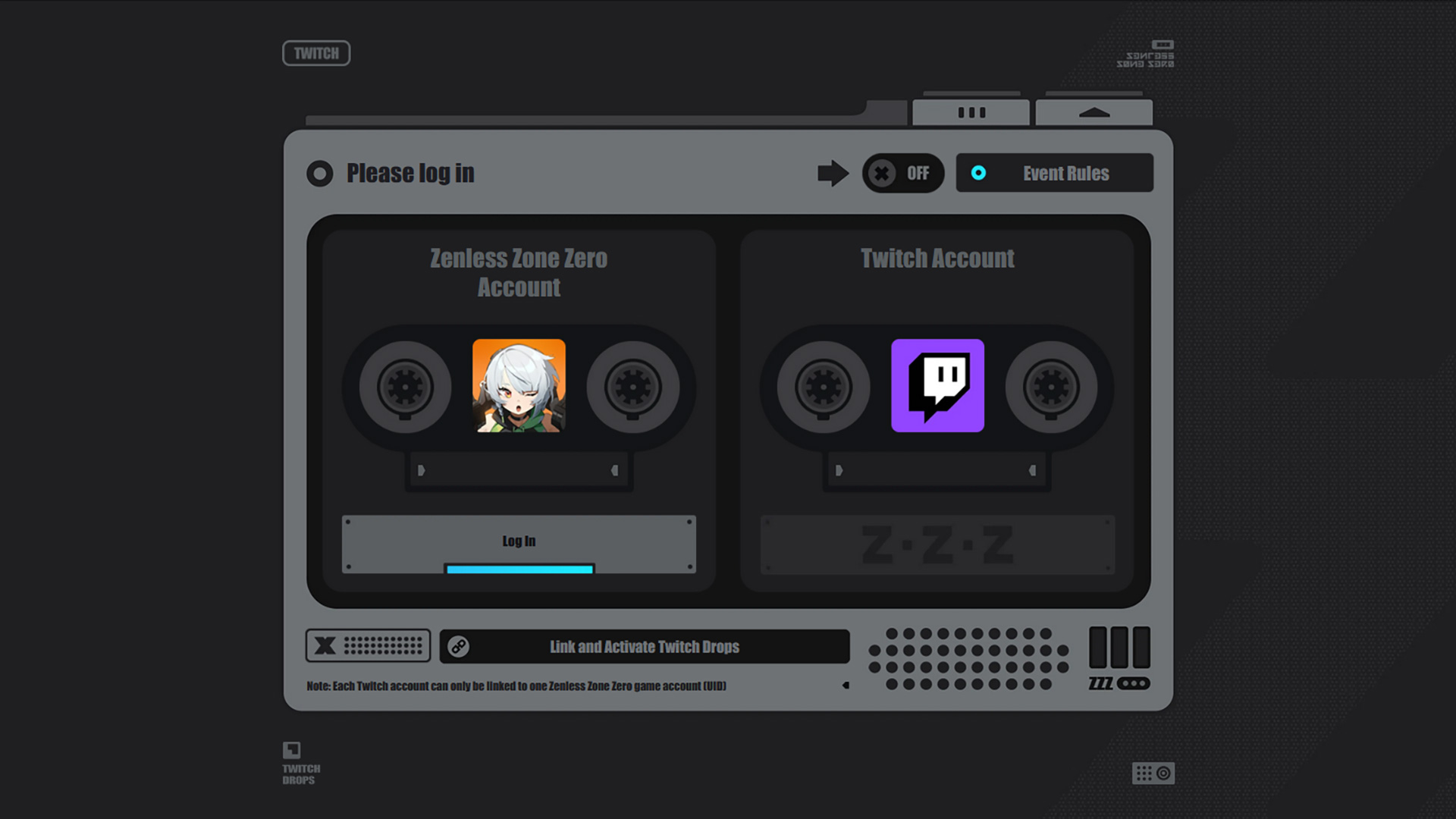Click the TWITCH badge logo top-left
Screen dimensions: 1456x819
tap(316, 53)
